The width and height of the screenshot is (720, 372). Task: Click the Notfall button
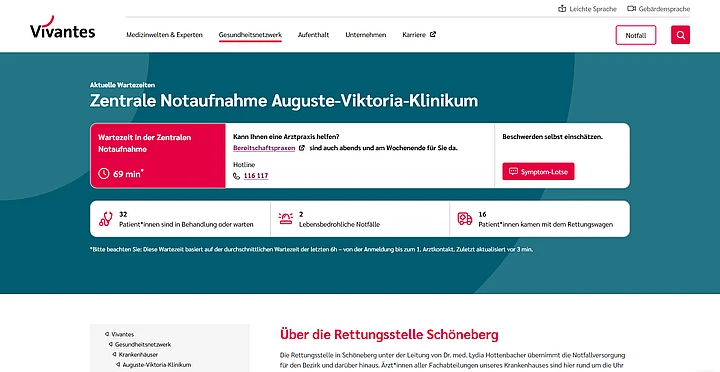(x=636, y=35)
